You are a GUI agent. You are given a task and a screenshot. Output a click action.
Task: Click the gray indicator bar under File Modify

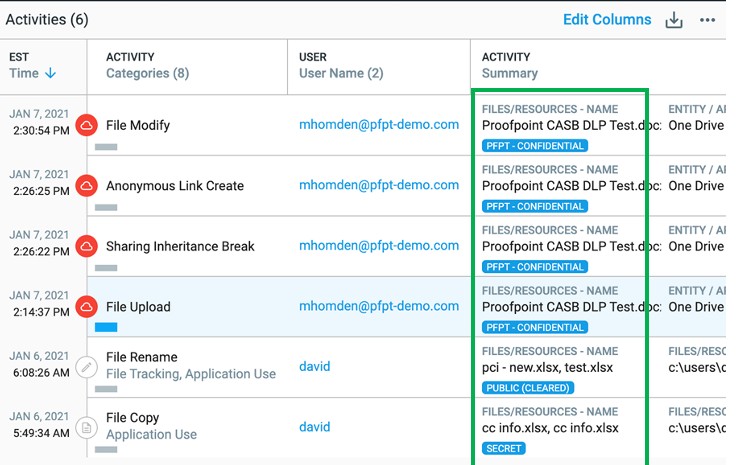click(106, 147)
